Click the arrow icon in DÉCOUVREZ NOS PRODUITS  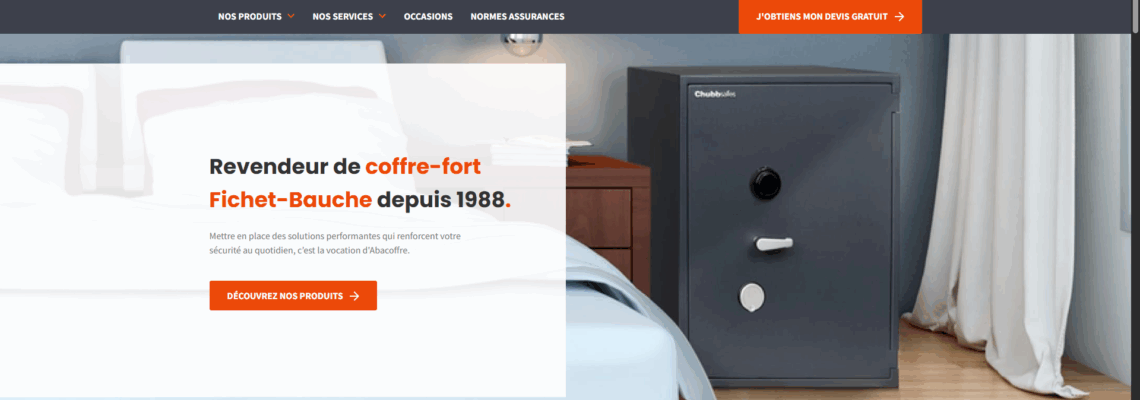[354, 296]
